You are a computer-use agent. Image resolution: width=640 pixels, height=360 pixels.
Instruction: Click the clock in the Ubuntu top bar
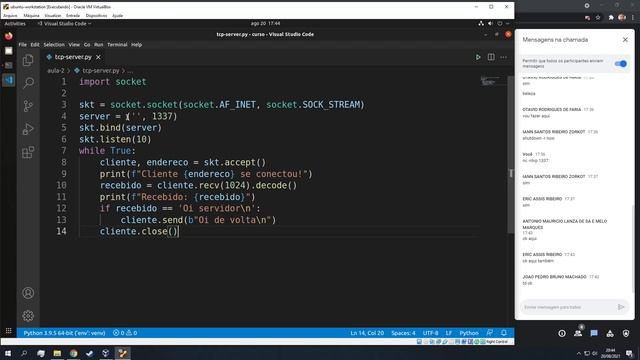click(265, 24)
